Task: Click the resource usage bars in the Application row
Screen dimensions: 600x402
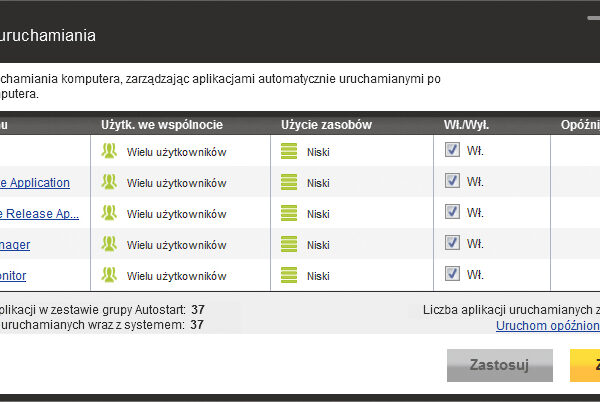Action: click(289, 182)
